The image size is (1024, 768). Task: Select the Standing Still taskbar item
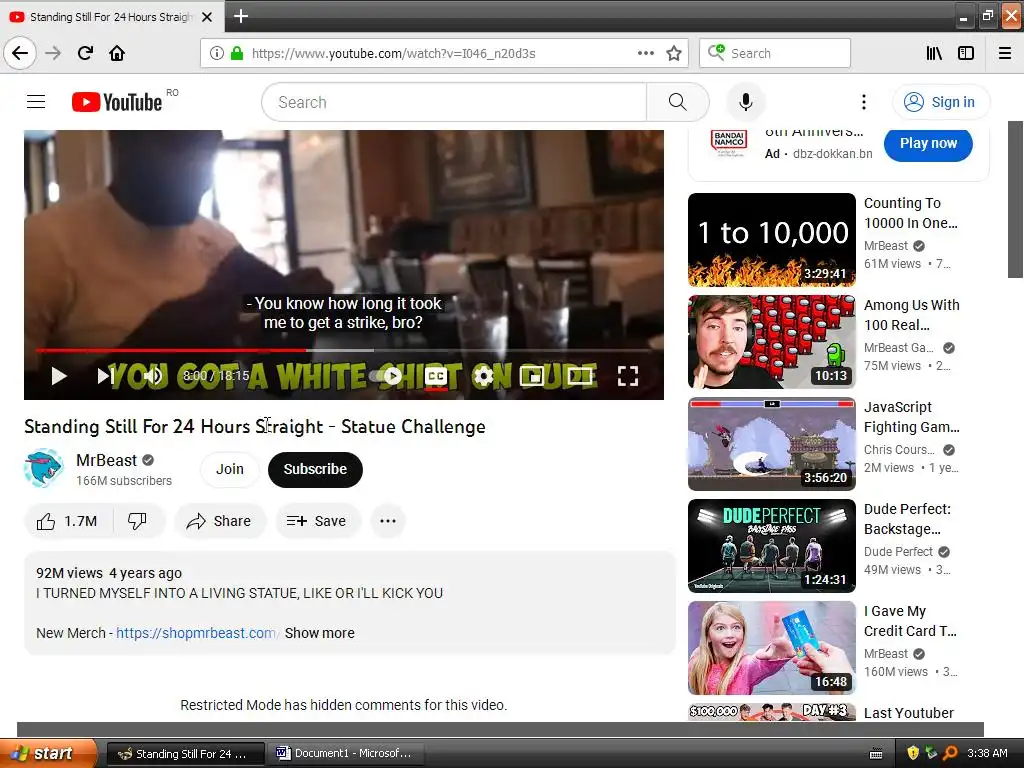[x=185, y=754]
